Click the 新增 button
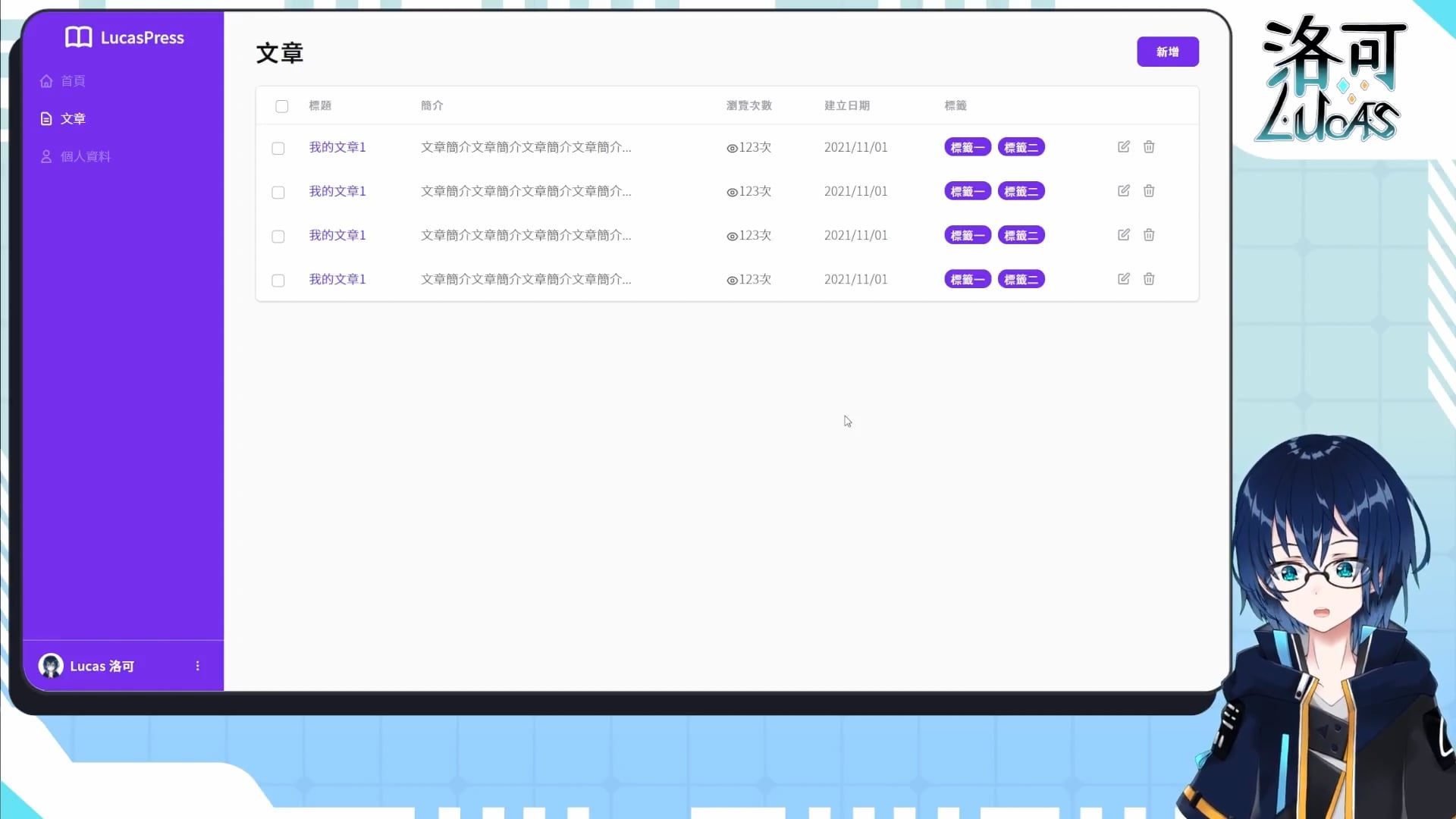This screenshot has width=1456, height=819. [x=1167, y=52]
